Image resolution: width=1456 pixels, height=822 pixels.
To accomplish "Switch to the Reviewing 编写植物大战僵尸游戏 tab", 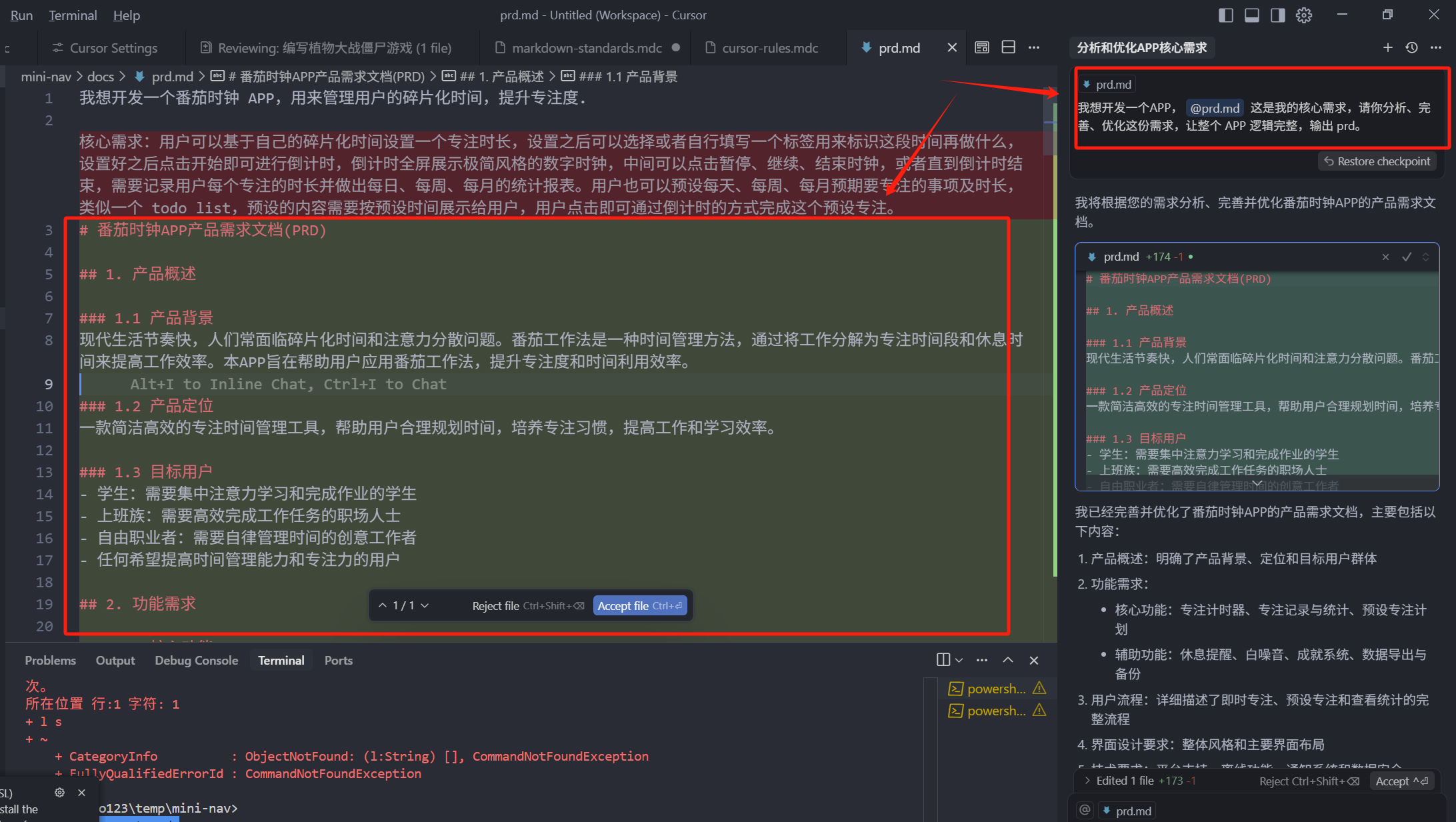I will coord(327,47).
